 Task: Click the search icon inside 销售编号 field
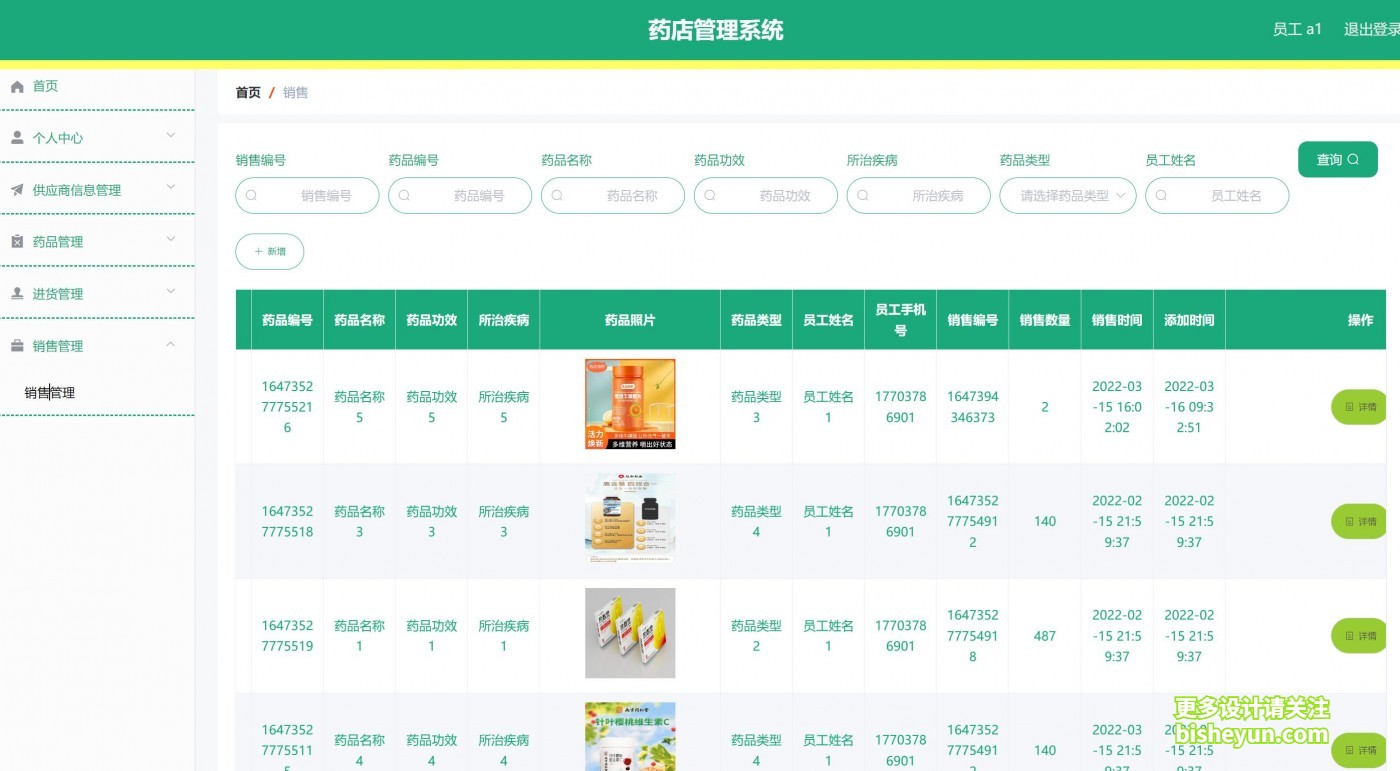tap(252, 196)
